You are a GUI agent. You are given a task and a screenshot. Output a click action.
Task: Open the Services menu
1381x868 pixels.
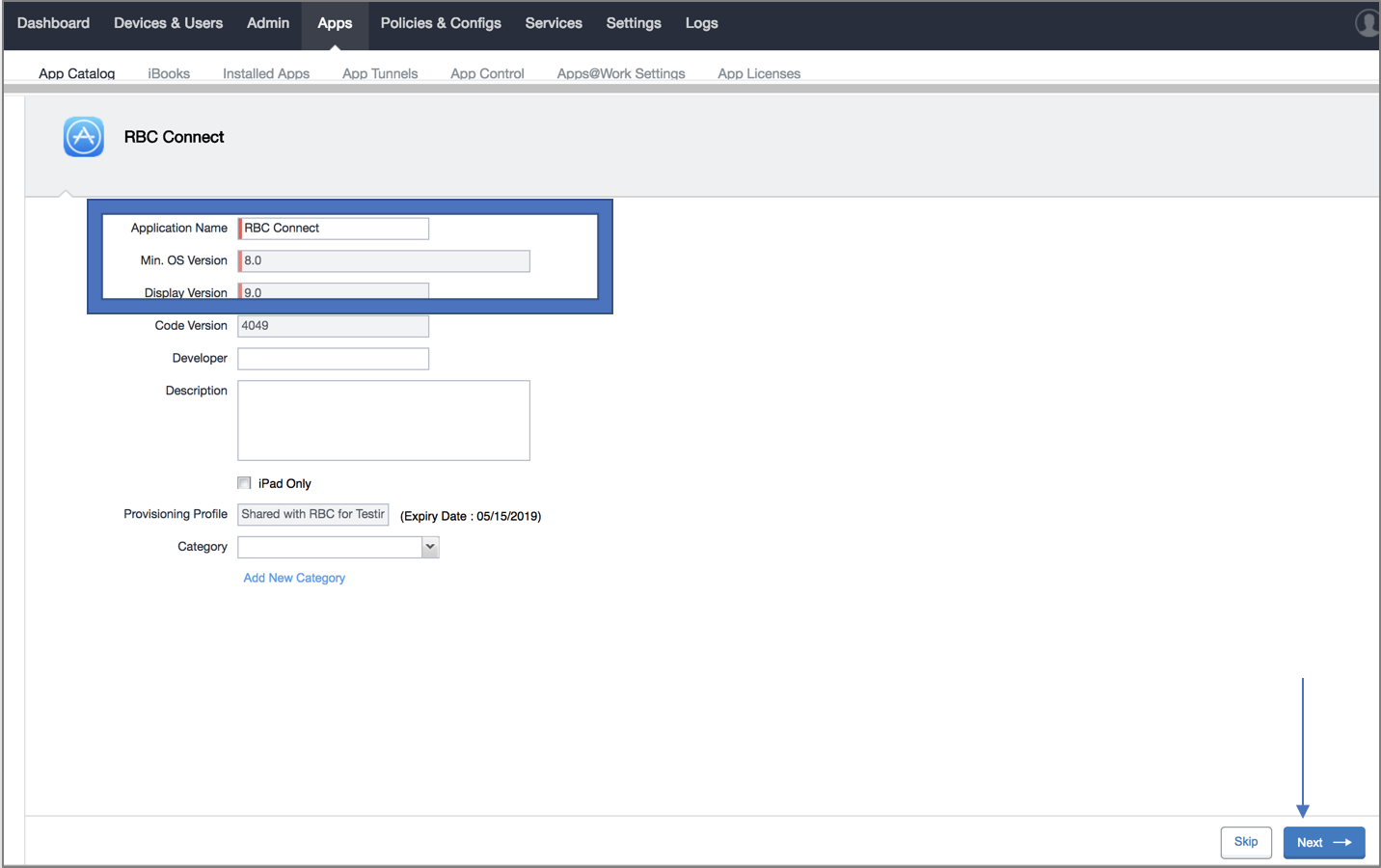click(554, 23)
